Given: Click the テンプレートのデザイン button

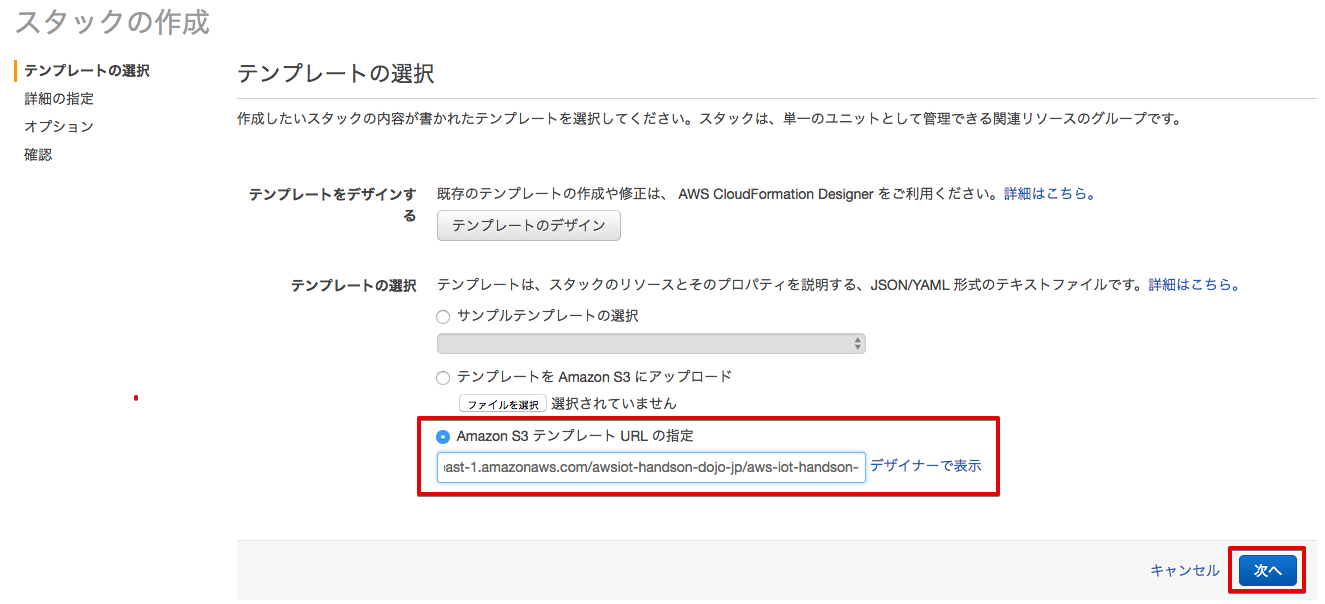Looking at the screenshot, I should click(x=529, y=226).
